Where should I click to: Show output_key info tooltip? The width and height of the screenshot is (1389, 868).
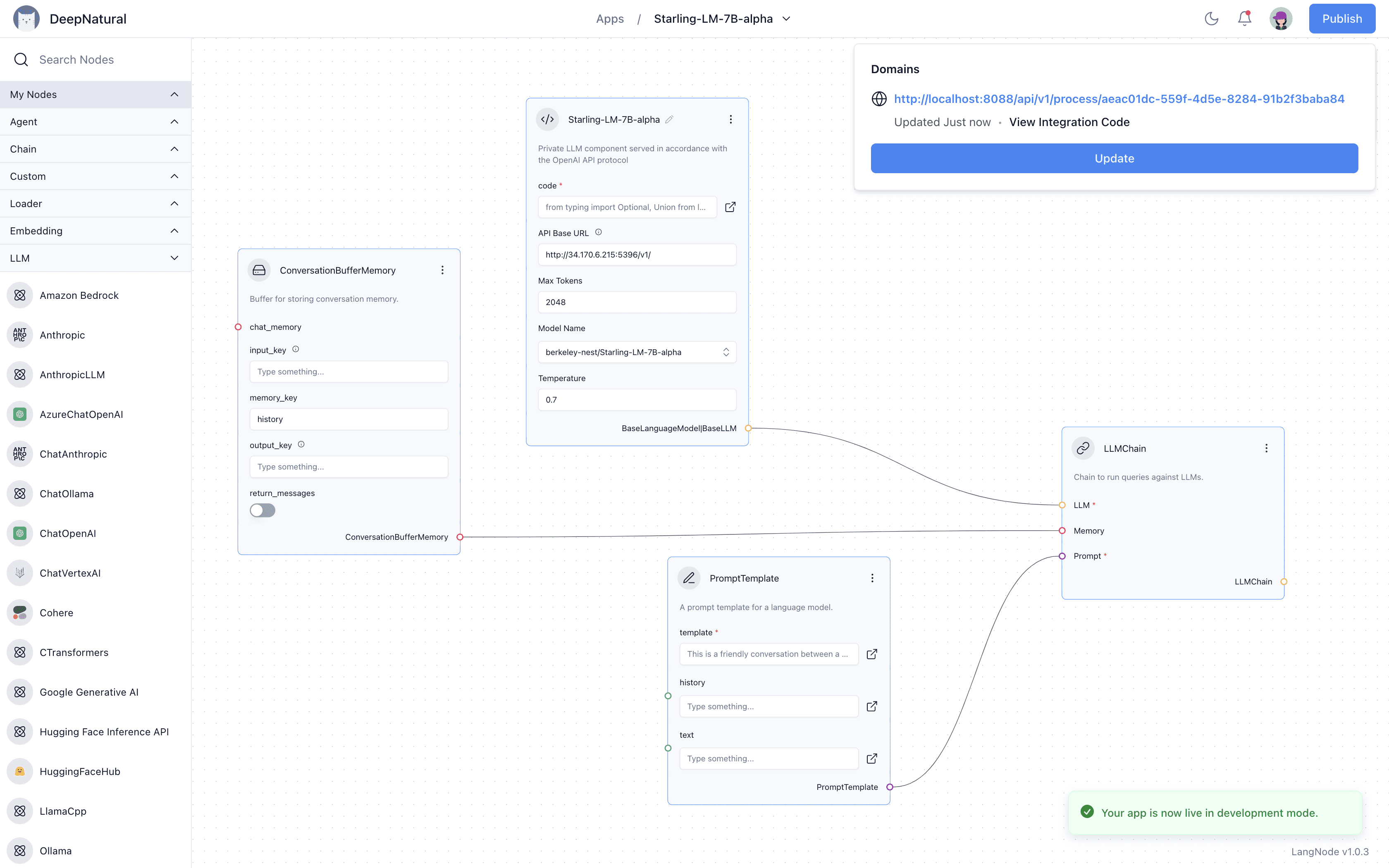[301, 445]
